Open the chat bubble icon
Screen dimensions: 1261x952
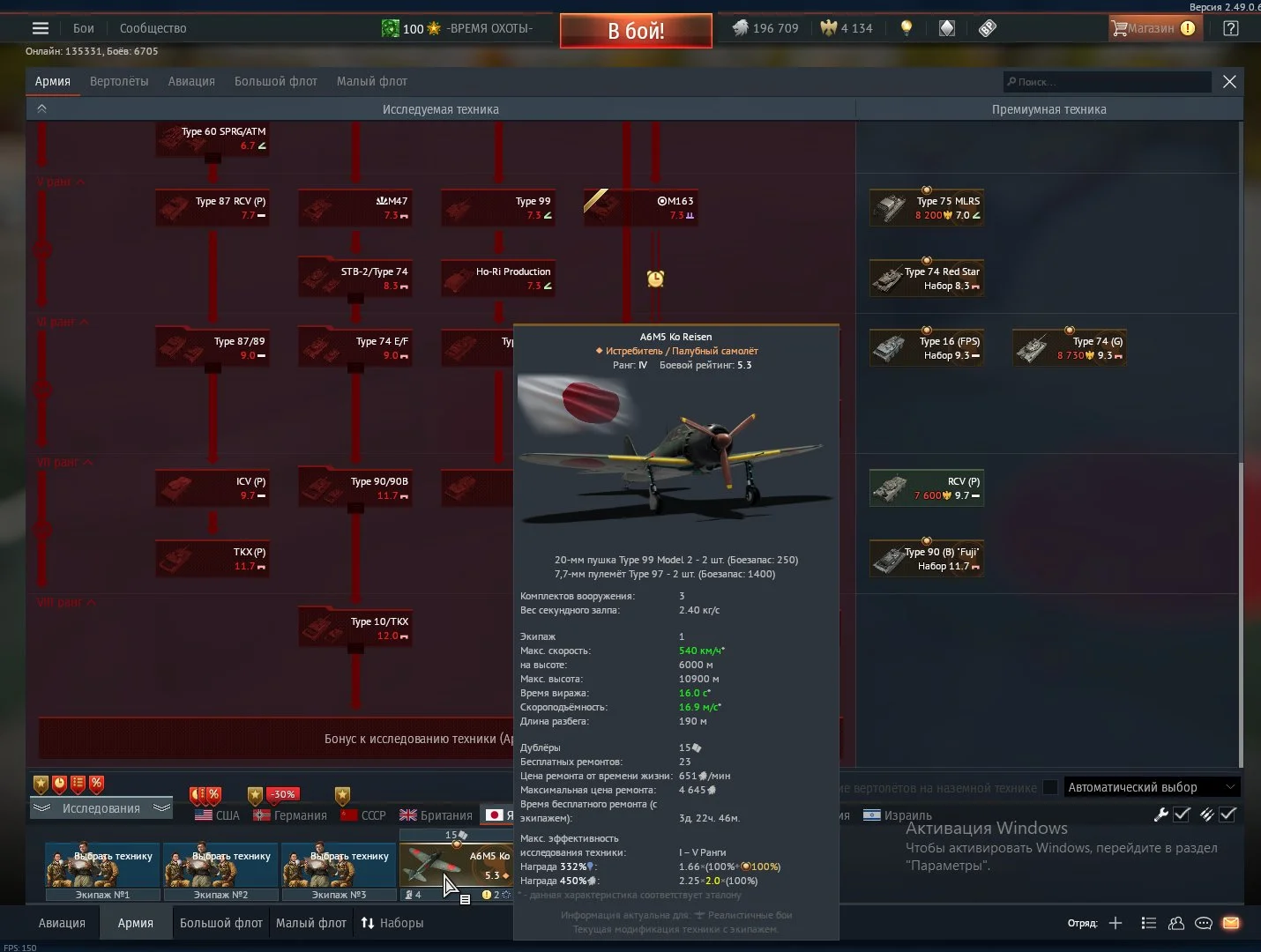click(1204, 923)
